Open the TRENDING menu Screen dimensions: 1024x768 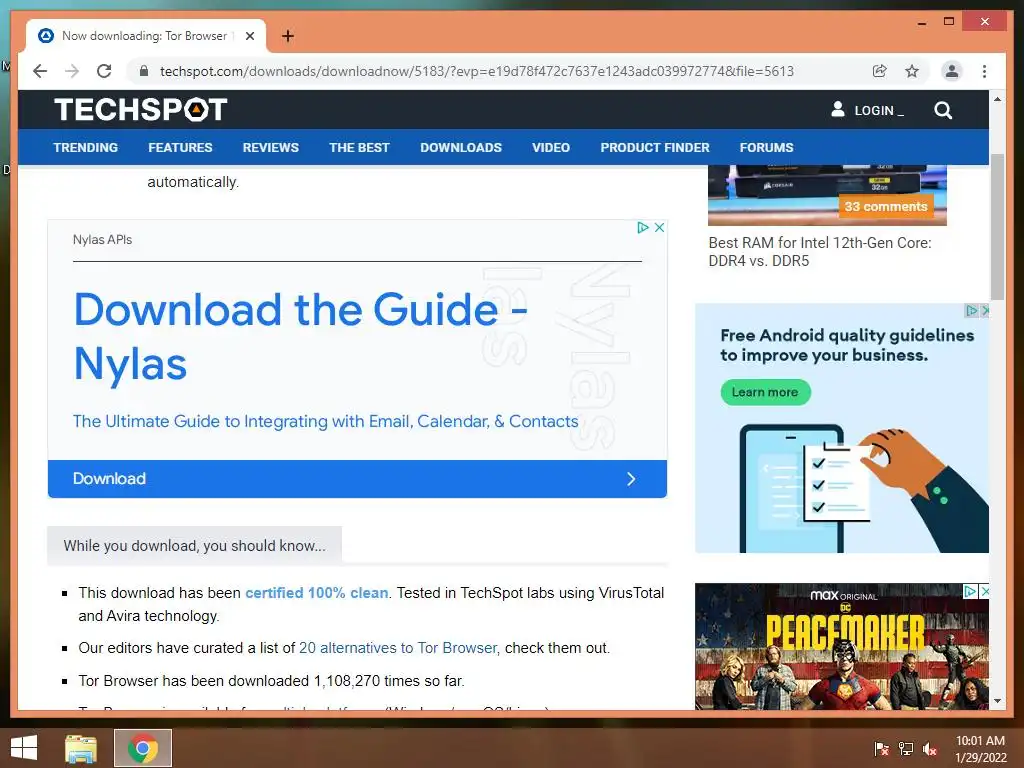86,148
